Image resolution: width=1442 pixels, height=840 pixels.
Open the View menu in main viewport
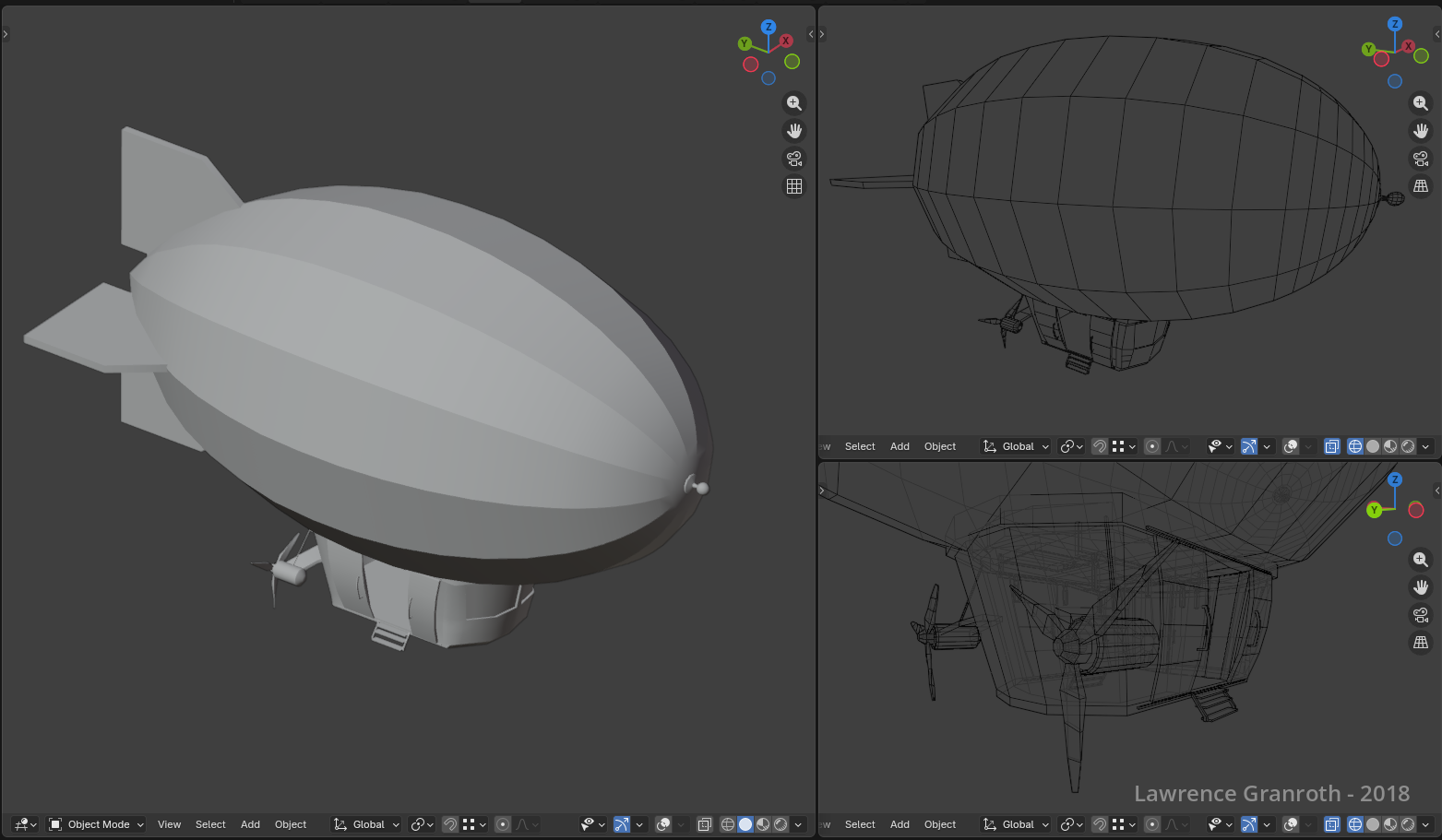pos(169,824)
